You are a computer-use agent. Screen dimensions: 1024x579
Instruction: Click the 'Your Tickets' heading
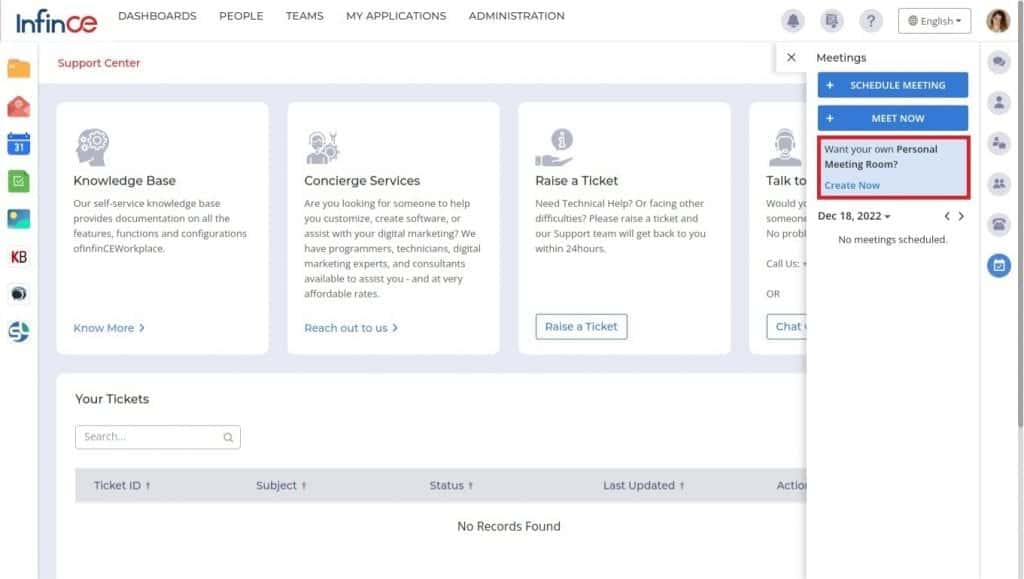click(112, 399)
